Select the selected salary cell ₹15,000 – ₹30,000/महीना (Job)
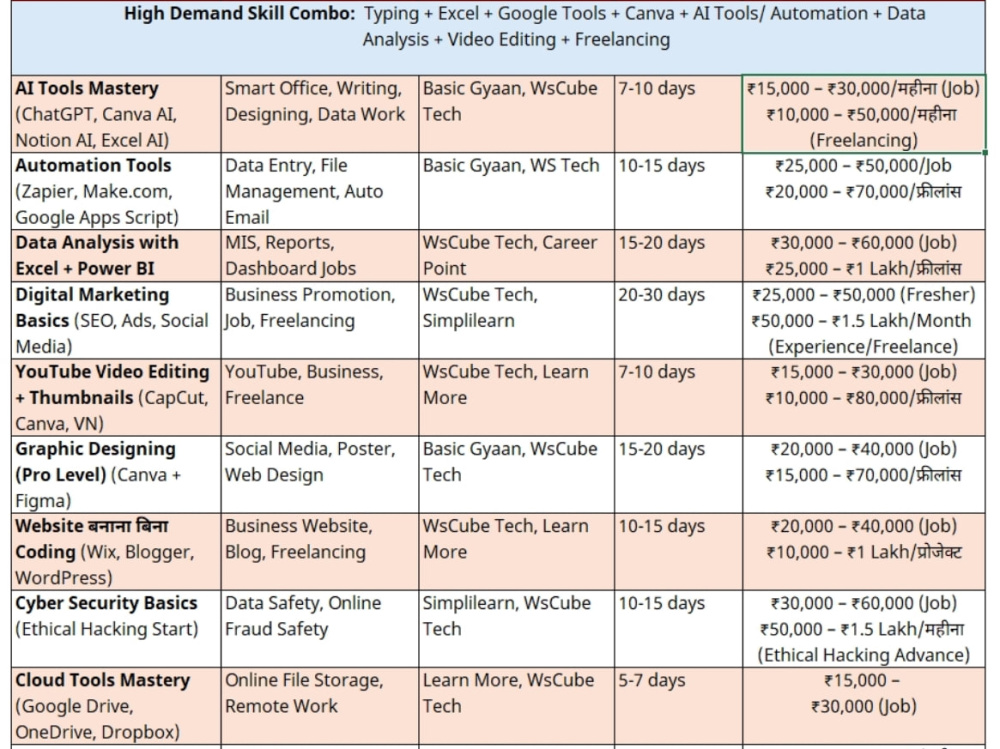This screenshot has width=1000, height=749. 864,114
